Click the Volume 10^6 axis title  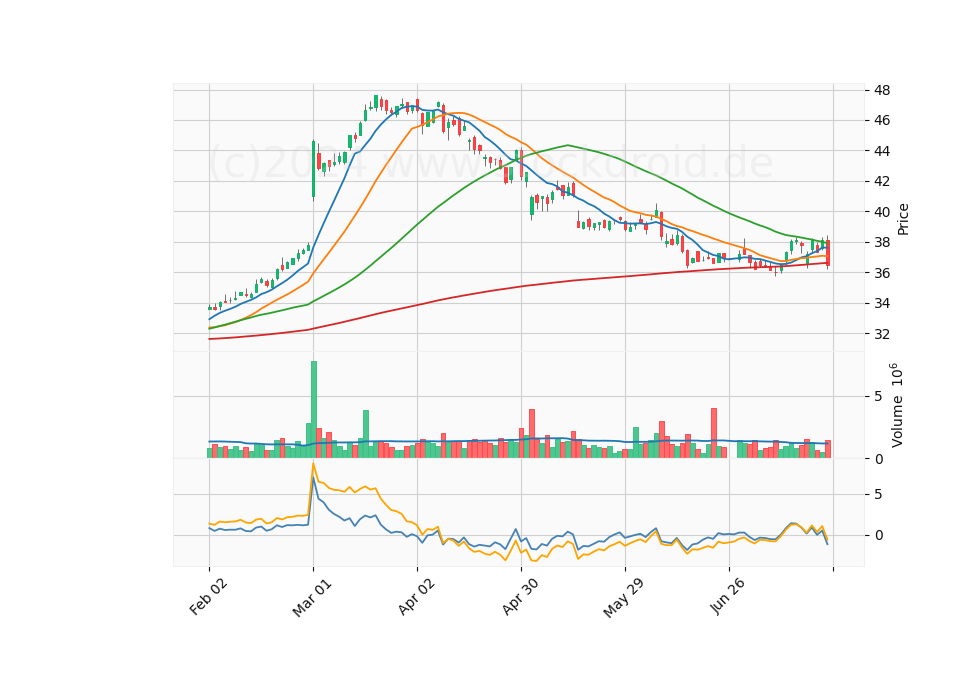point(896,405)
